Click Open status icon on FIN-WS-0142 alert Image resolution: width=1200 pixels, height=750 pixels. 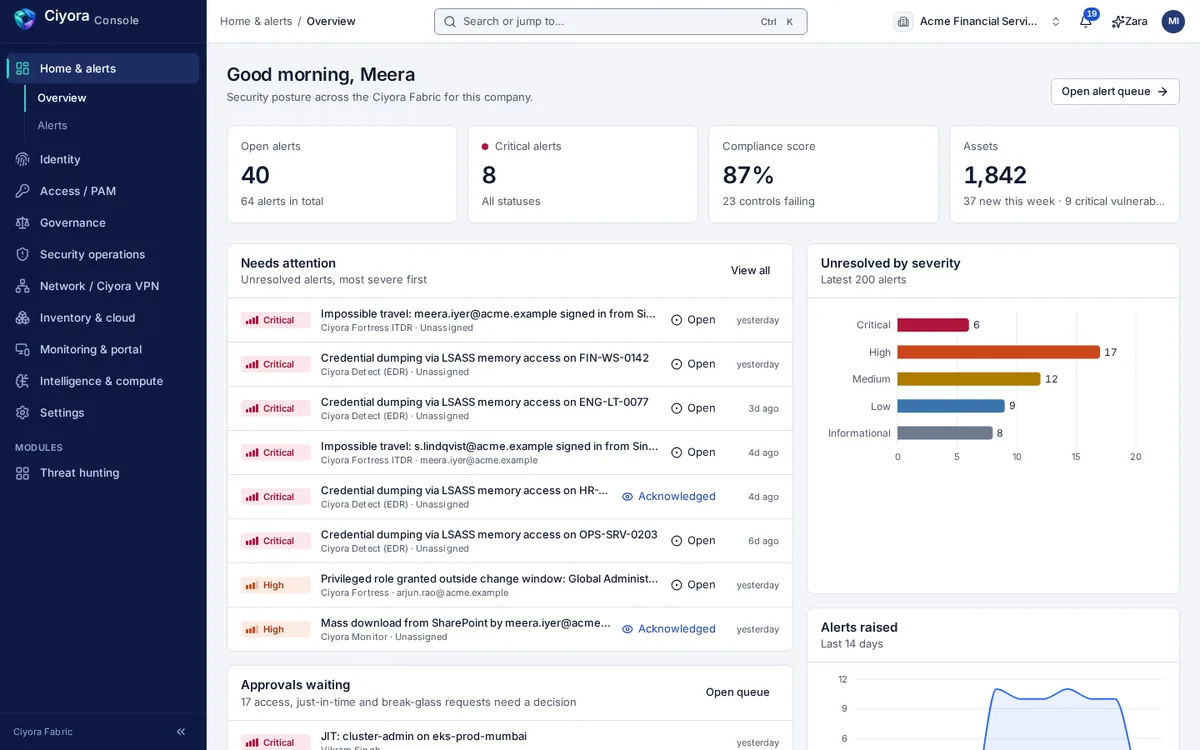pos(677,364)
